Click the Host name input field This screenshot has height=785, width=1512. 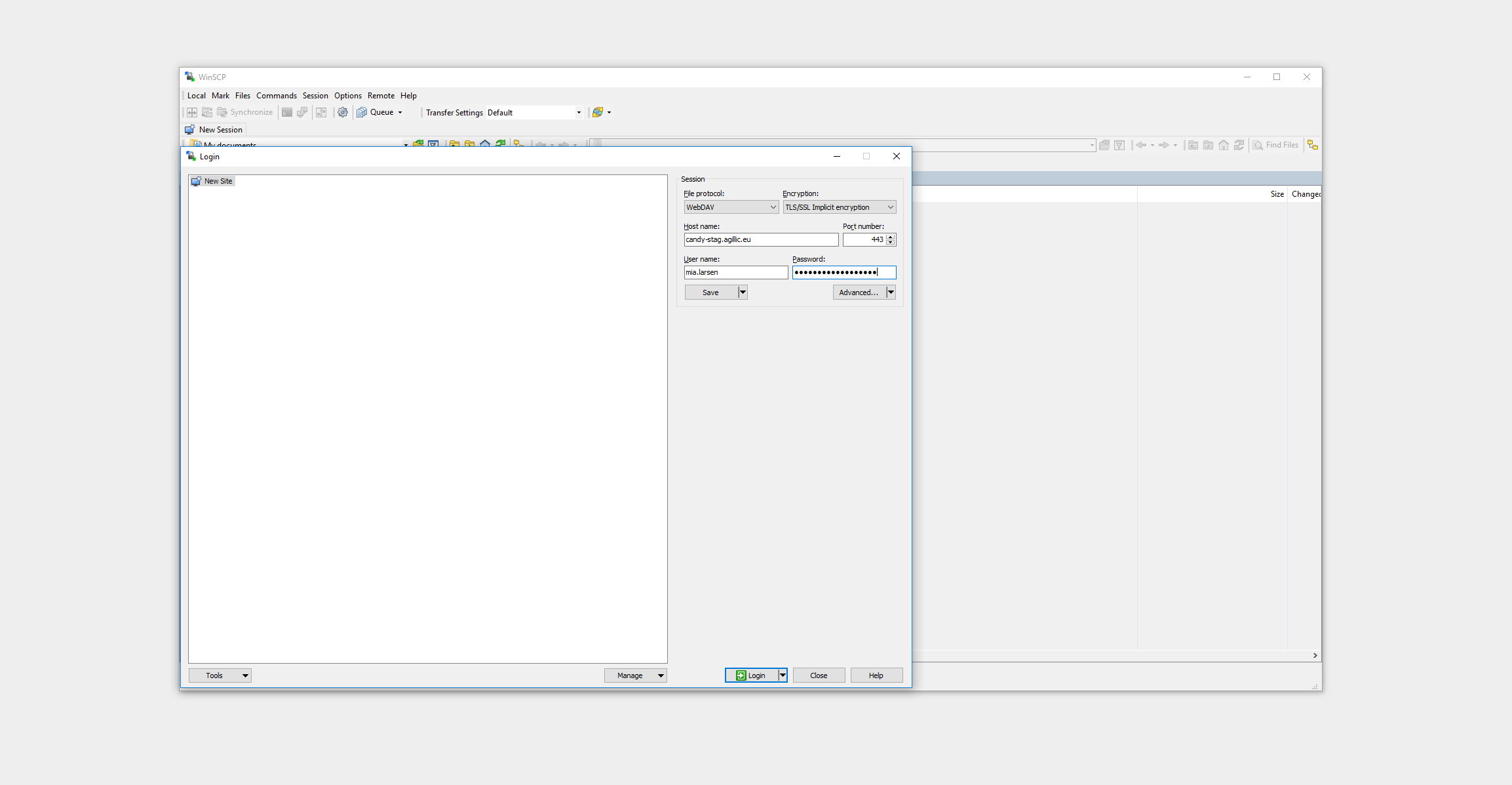761,239
